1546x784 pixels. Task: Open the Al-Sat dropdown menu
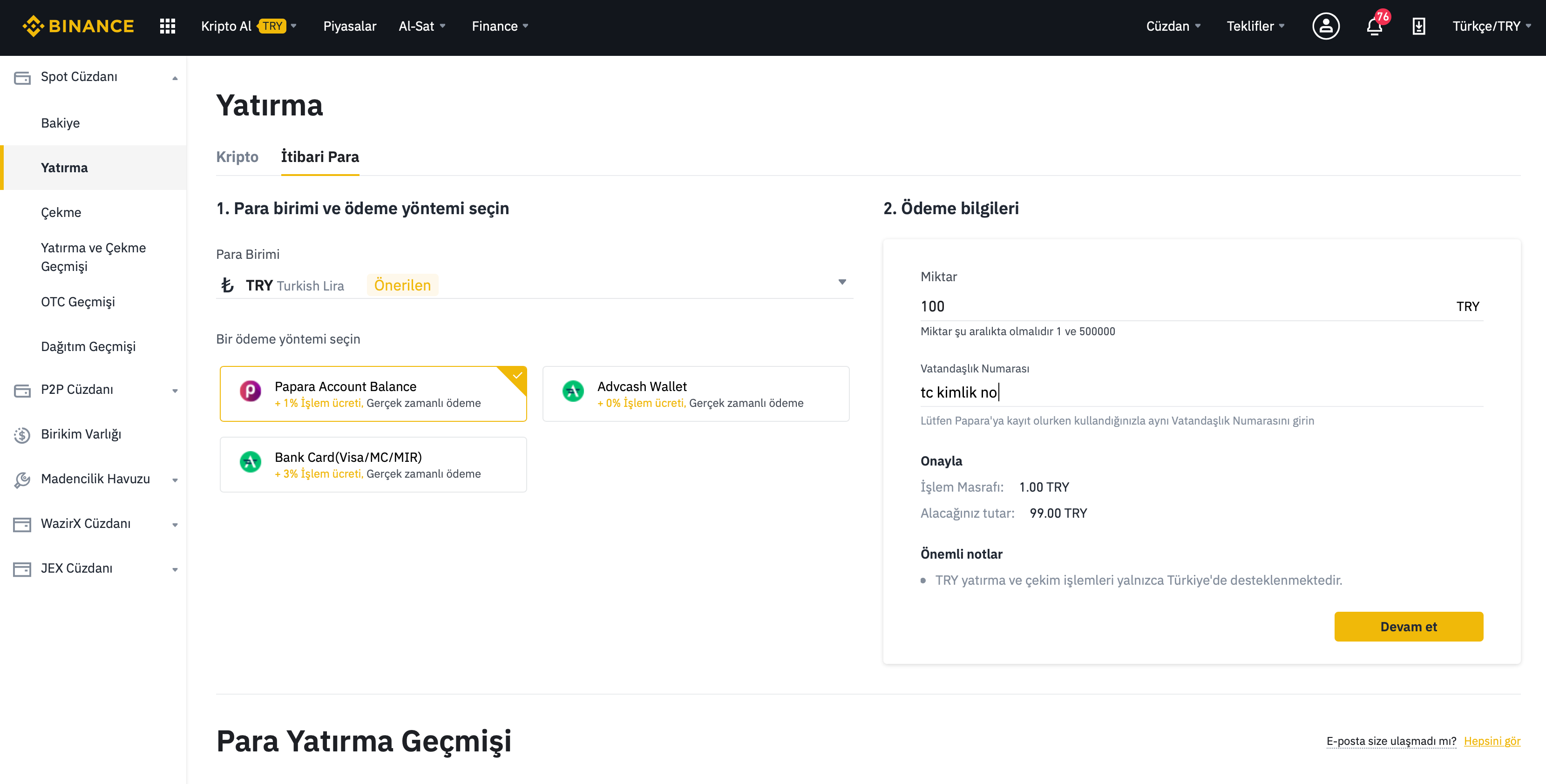(422, 26)
